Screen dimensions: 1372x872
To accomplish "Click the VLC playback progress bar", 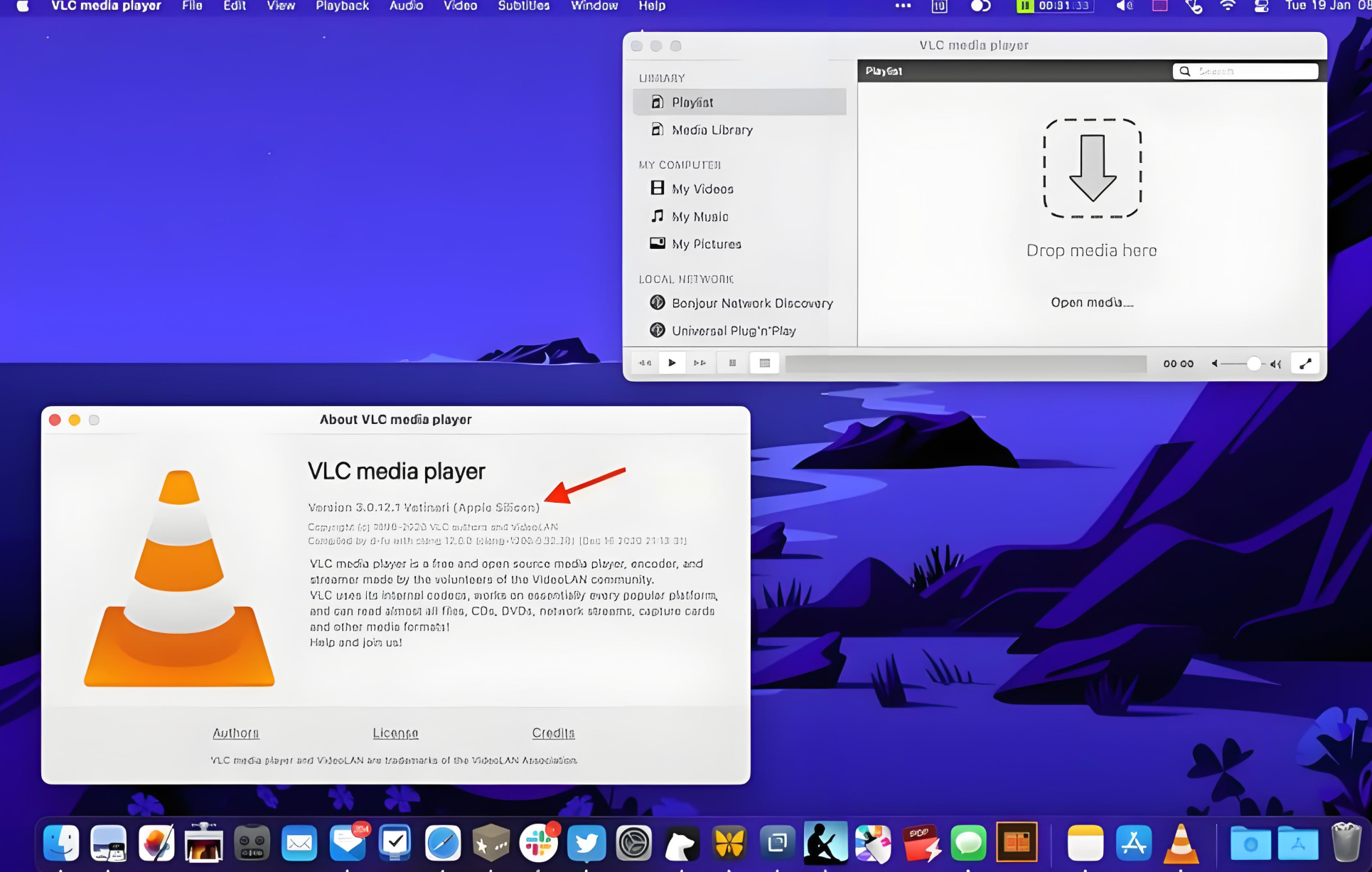I will point(966,363).
